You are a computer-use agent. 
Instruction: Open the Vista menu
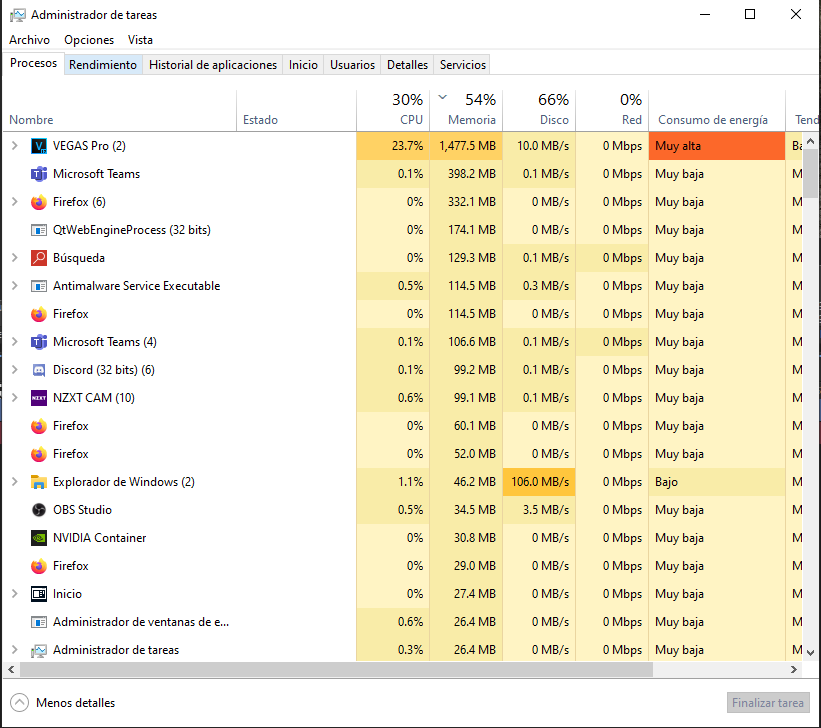[140, 40]
